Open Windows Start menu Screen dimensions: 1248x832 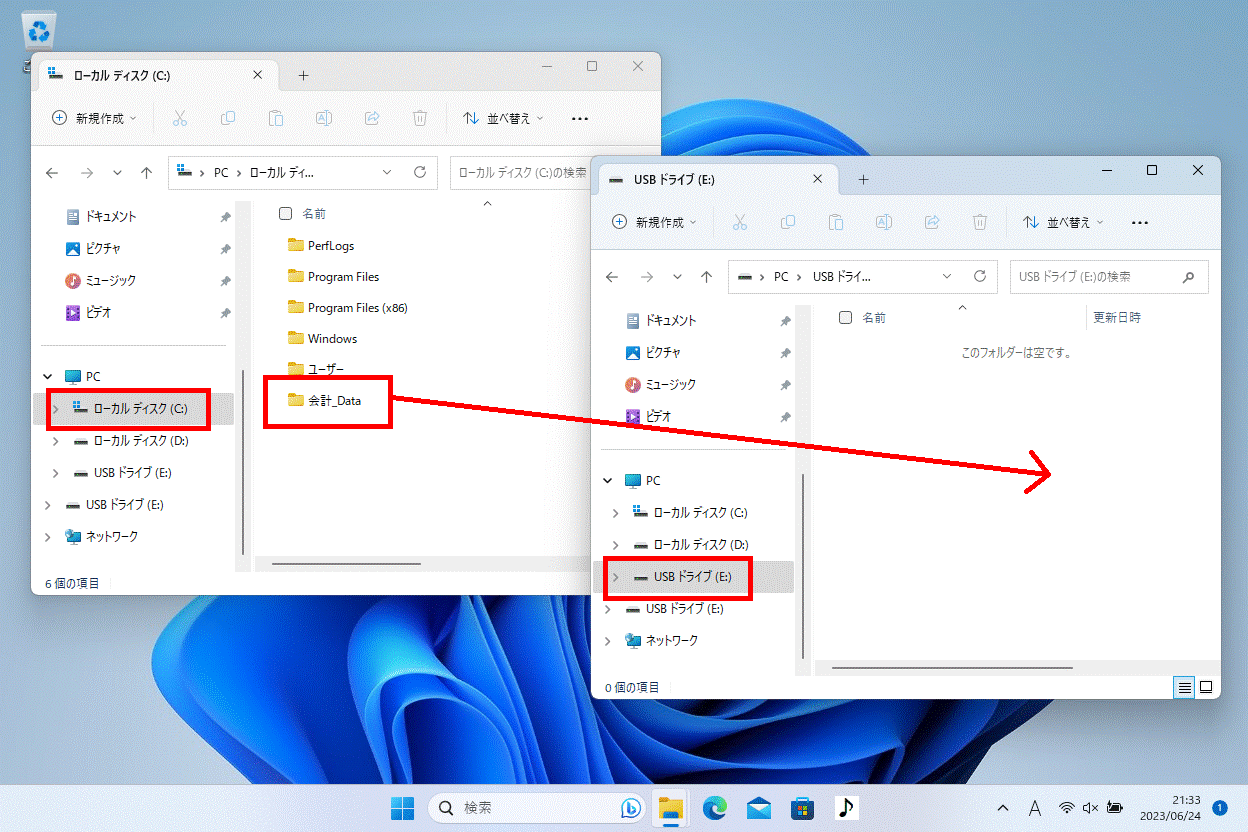[x=403, y=807]
